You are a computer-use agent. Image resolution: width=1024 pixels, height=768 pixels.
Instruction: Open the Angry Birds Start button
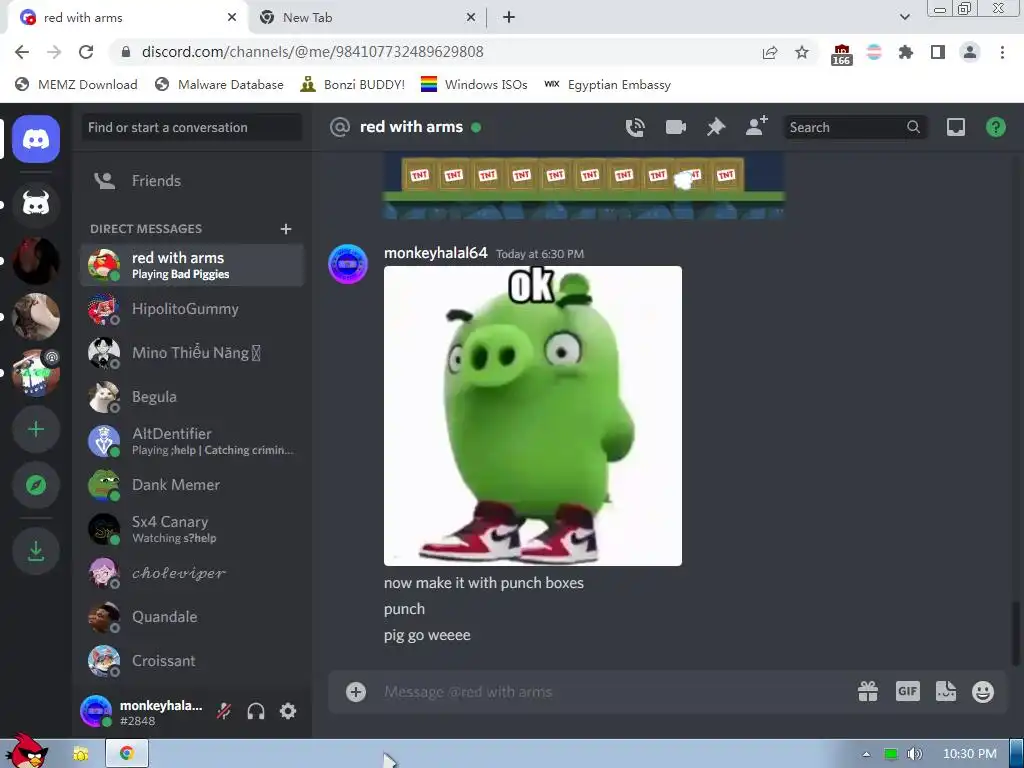pyautogui.click(x=25, y=751)
